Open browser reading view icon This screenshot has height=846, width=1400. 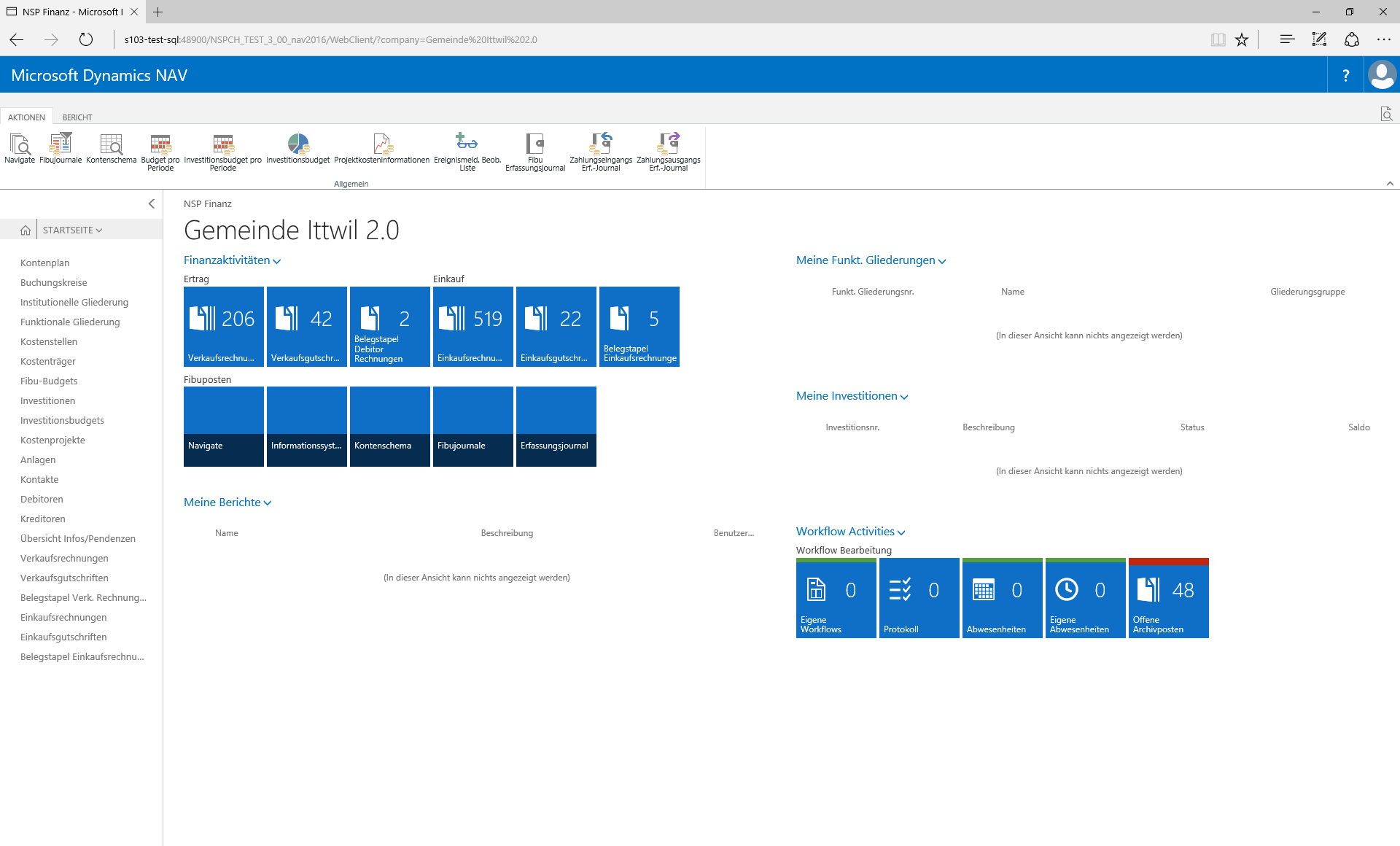1218,39
